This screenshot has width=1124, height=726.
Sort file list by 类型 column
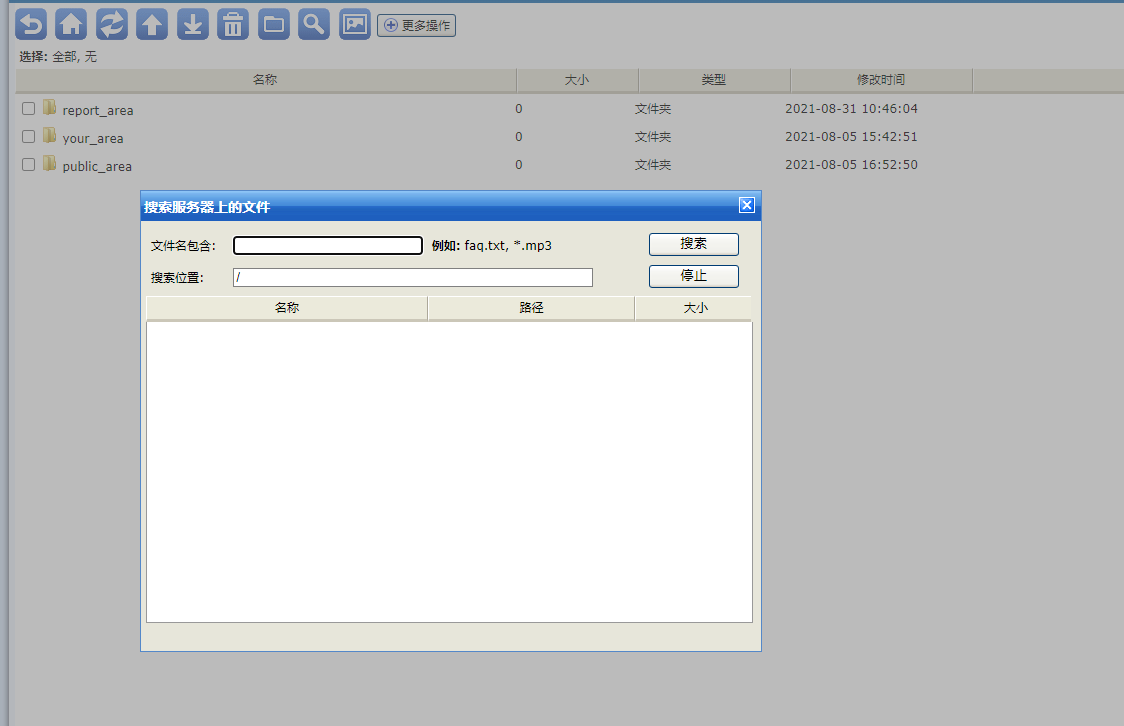[x=714, y=80]
